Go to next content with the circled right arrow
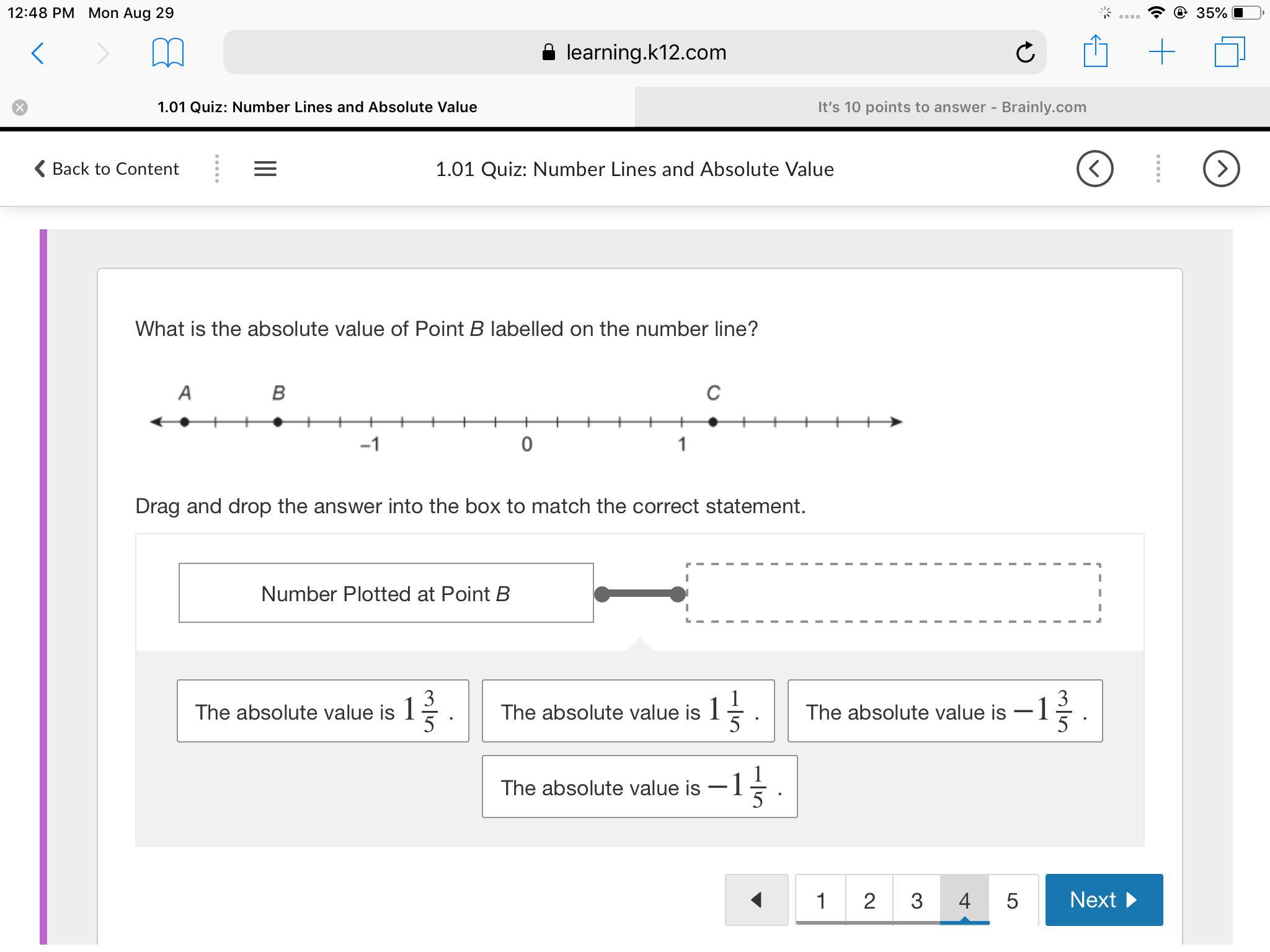The image size is (1270, 952). [x=1221, y=169]
